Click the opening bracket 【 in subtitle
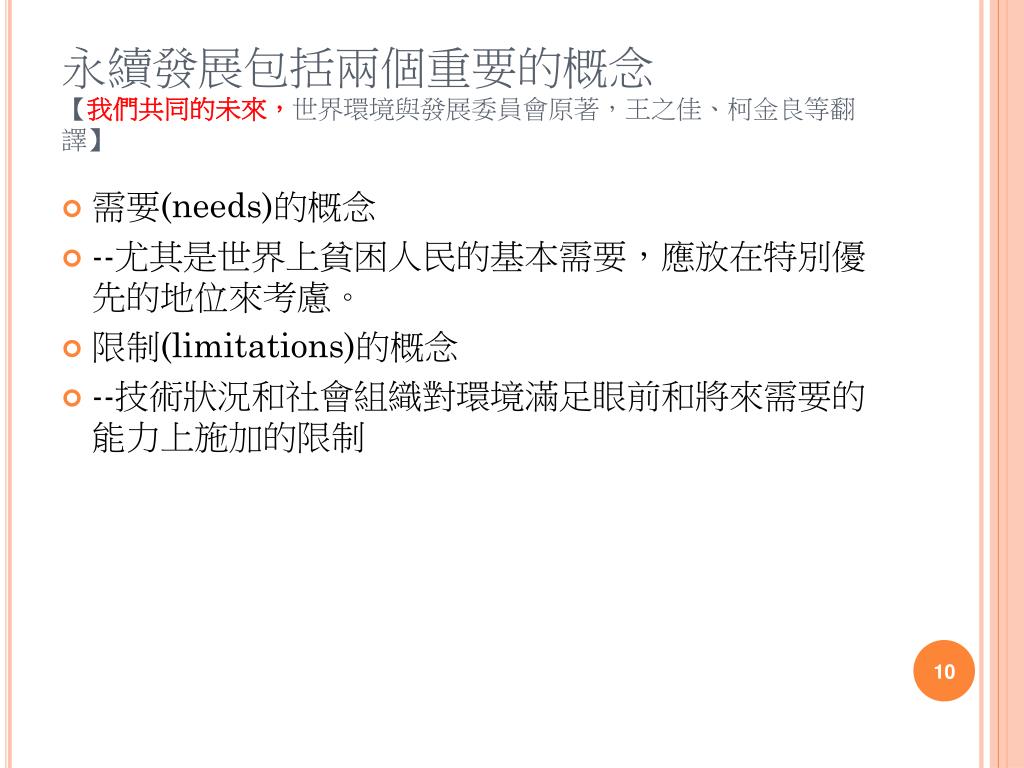1024x768 pixels. 74,109
